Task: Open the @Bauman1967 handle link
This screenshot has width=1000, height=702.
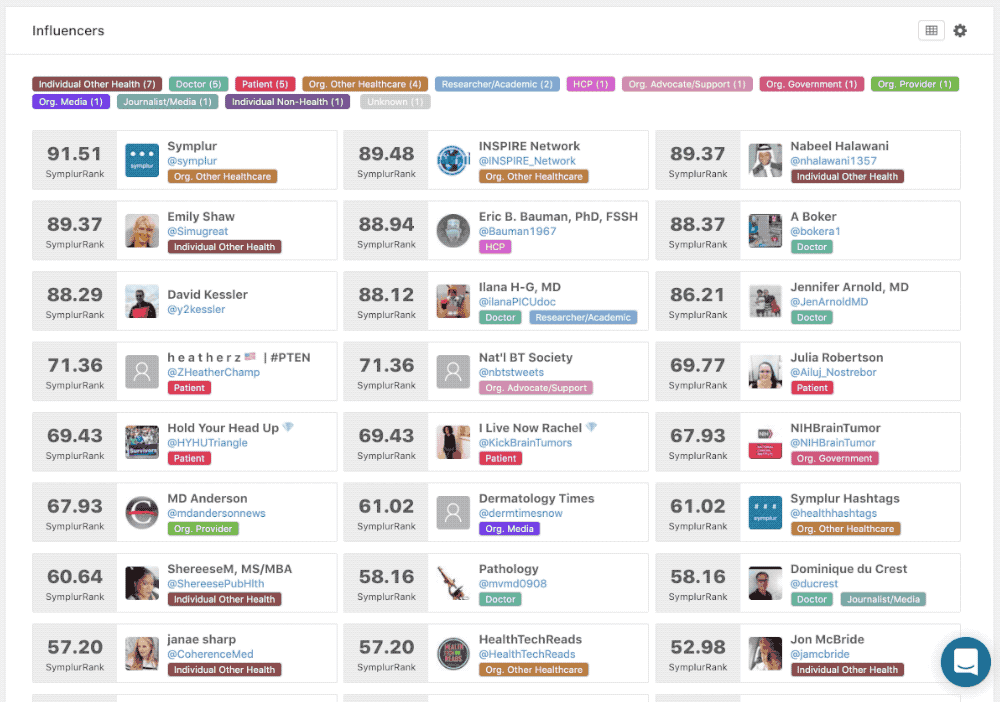Action: coord(517,231)
